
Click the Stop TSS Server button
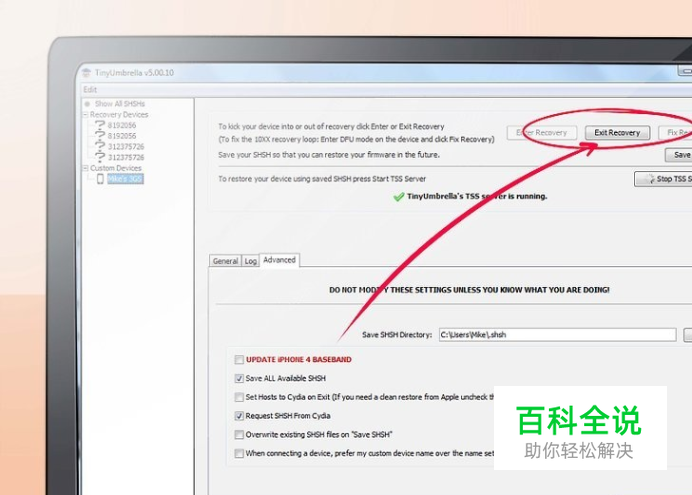click(663, 179)
